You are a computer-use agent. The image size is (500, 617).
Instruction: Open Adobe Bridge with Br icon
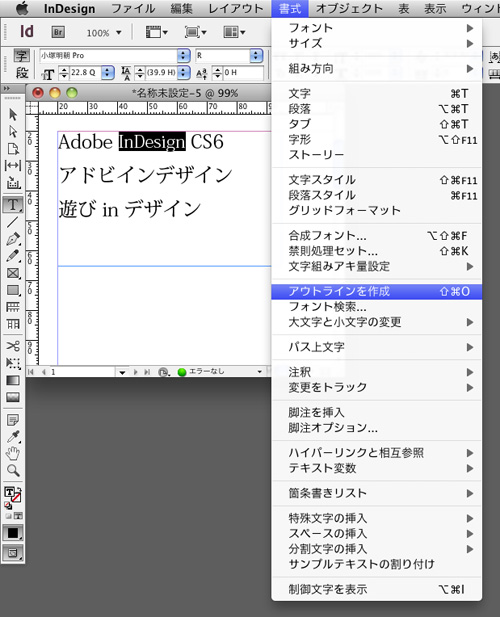tap(58, 32)
